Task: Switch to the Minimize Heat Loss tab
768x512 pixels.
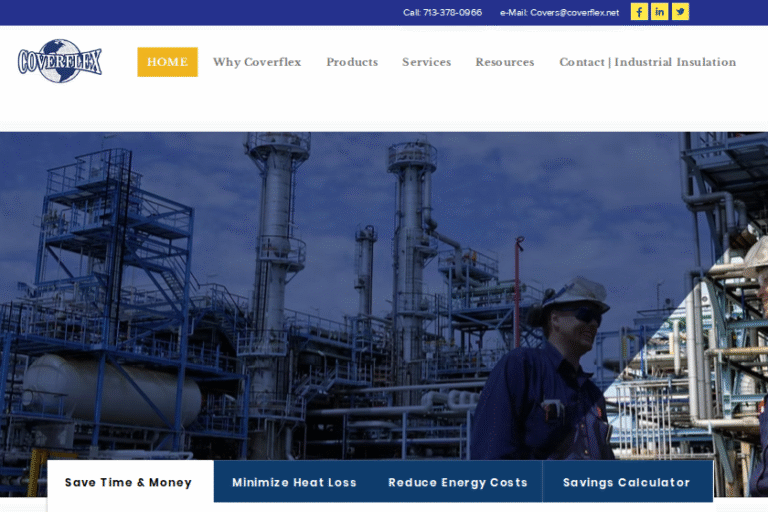Action: coord(294,482)
